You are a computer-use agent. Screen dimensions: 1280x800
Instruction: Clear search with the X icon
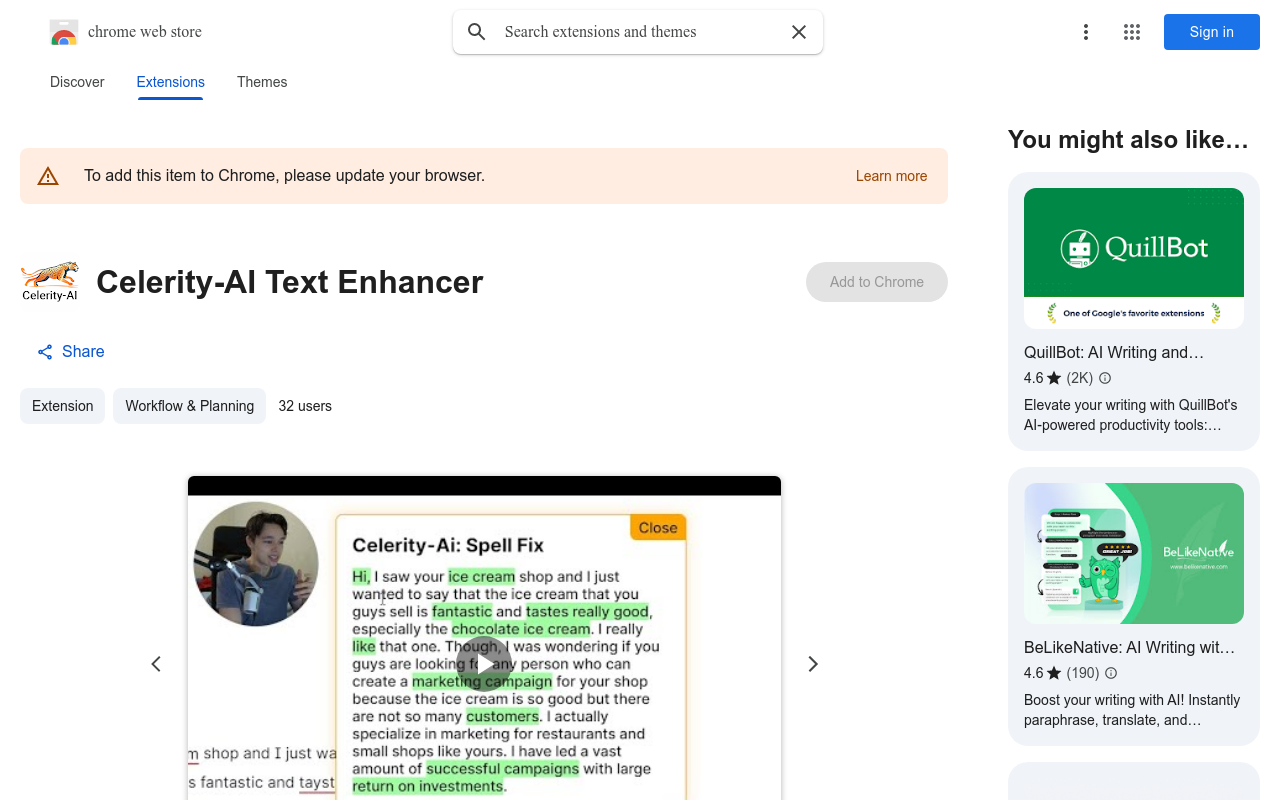[799, 32]
